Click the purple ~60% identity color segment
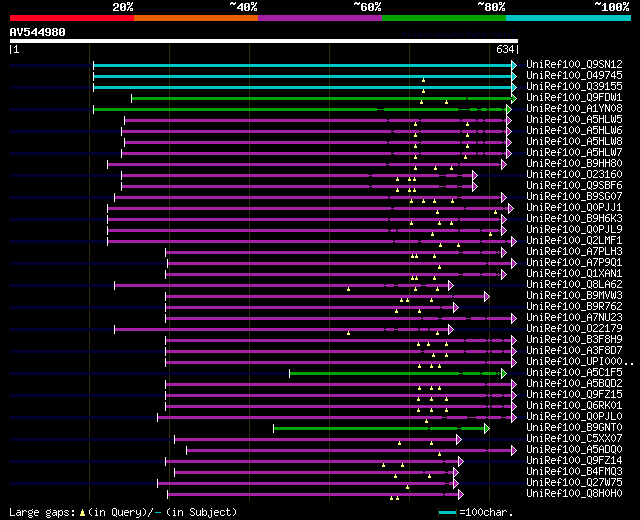 [320, 18]
